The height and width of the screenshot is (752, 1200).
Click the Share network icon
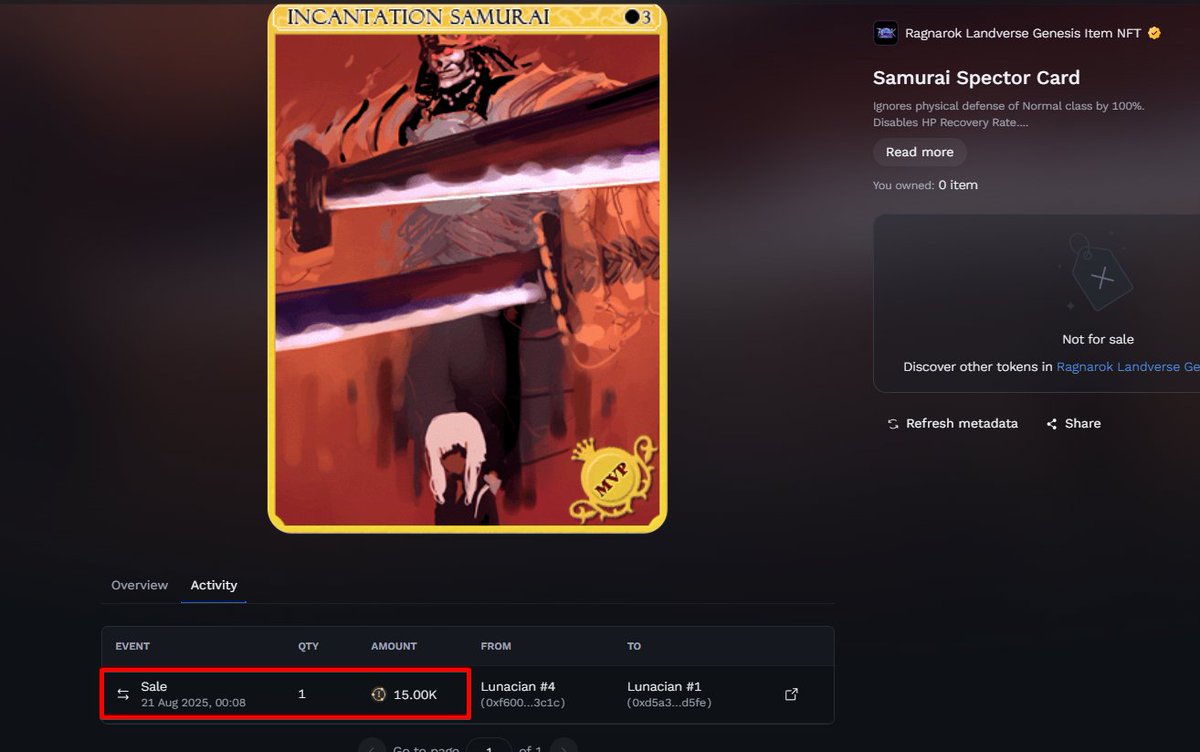(1052, 424)
